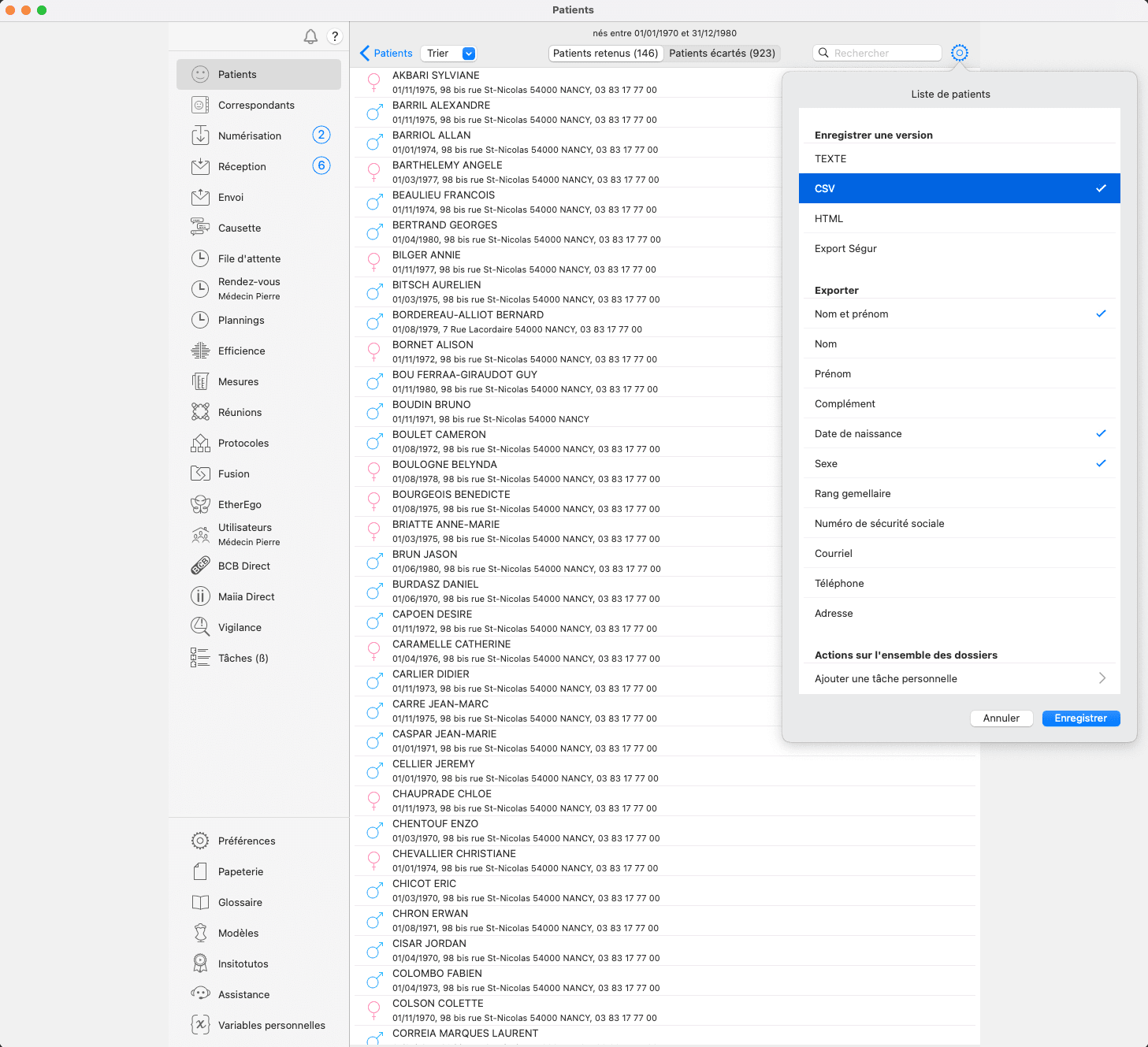Viewport: 1148px width, 1047px height.
Task: Select the HTML version format
Action: click(x=959, y=218)
